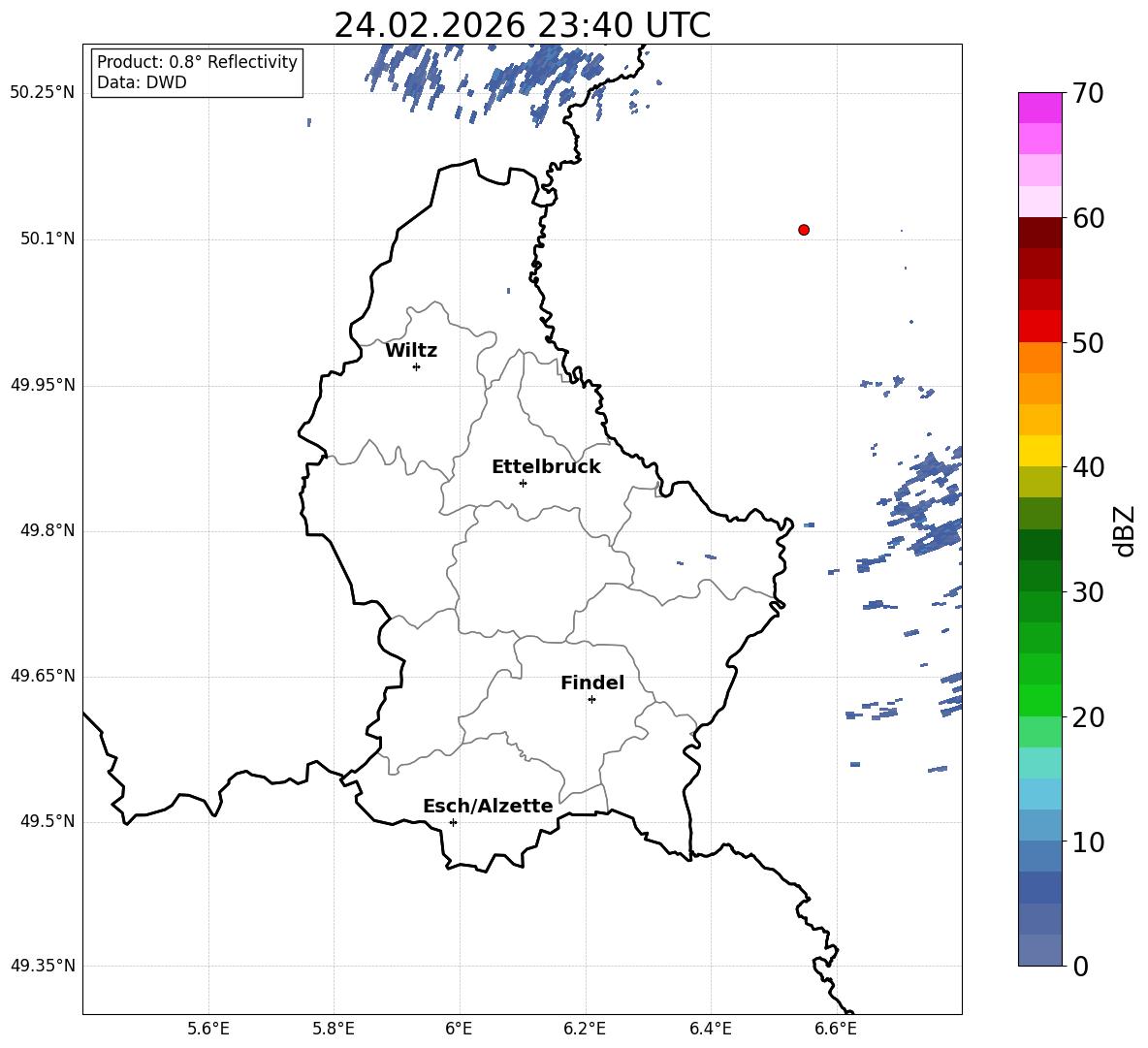Click the Wiltz station cross marker
Viewport: 1148px width, 1048px height.
click(417, 366)
